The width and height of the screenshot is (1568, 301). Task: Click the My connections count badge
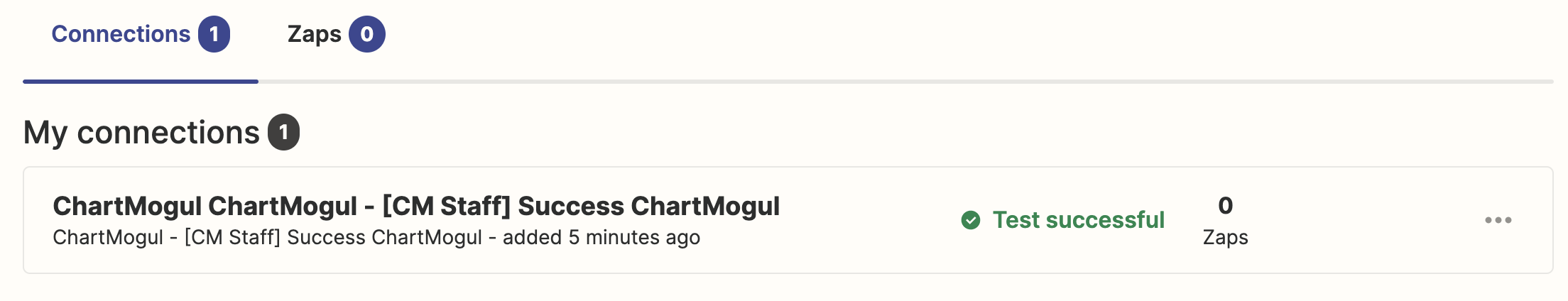pyautogui.click(x=283, y=132)
